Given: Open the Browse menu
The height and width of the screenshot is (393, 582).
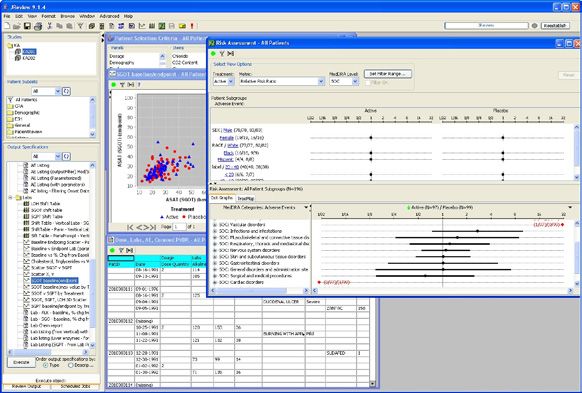Looking at the screenshot, I should click(x=68, y=16).
